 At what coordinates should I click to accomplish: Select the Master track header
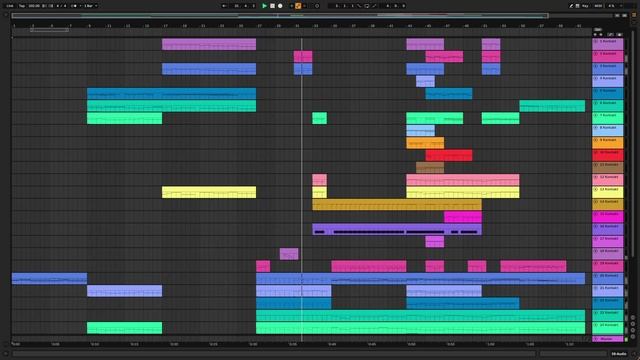click(x=608, y=339)
